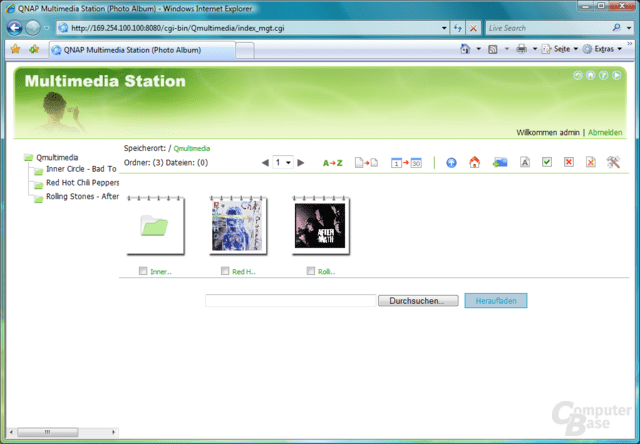Open the Rolli.. album link
640x444 pixels.
[327, 272]
